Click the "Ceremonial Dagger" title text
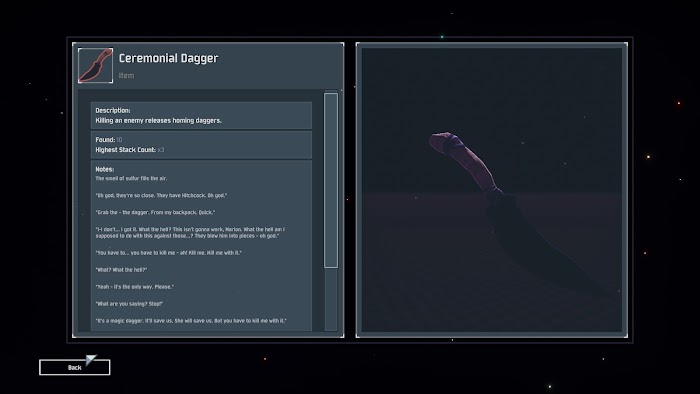The width and height of the screenshot is (700, 394). click(168, 58)
